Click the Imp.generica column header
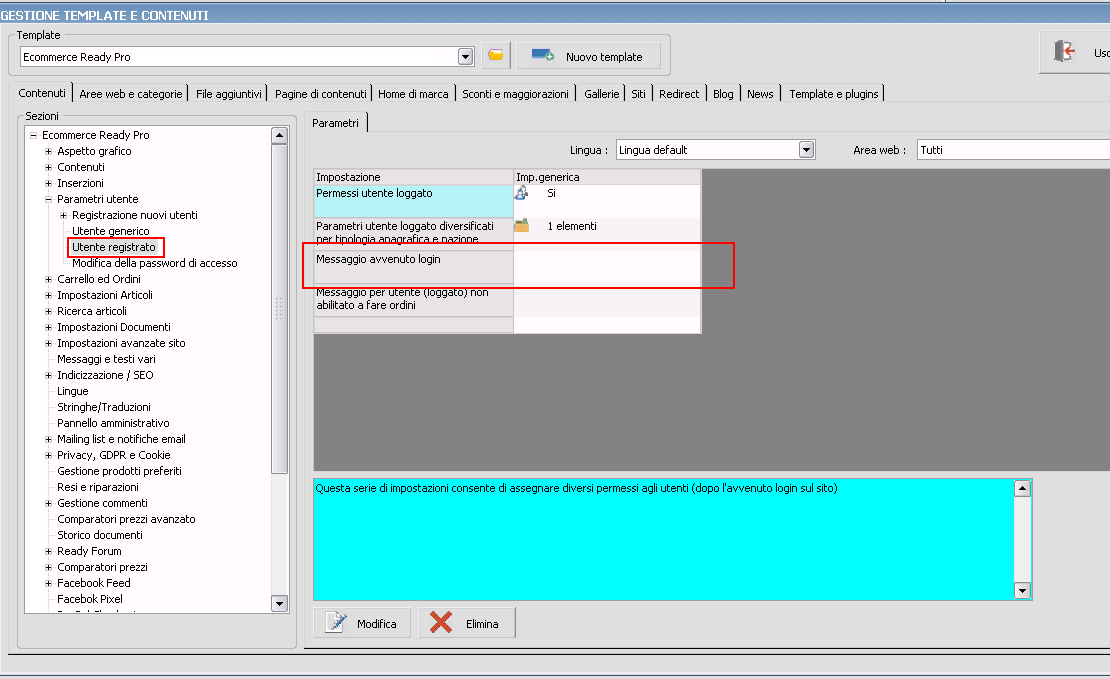The image size is (1110, 679). [x=607, y=177]
